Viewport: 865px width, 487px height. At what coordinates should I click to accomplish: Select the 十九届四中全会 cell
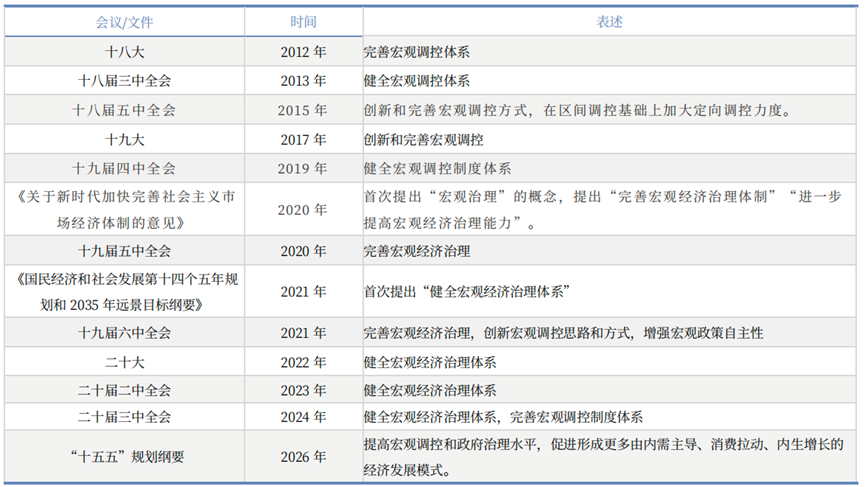pyautogui.click(x=125, y=168)
